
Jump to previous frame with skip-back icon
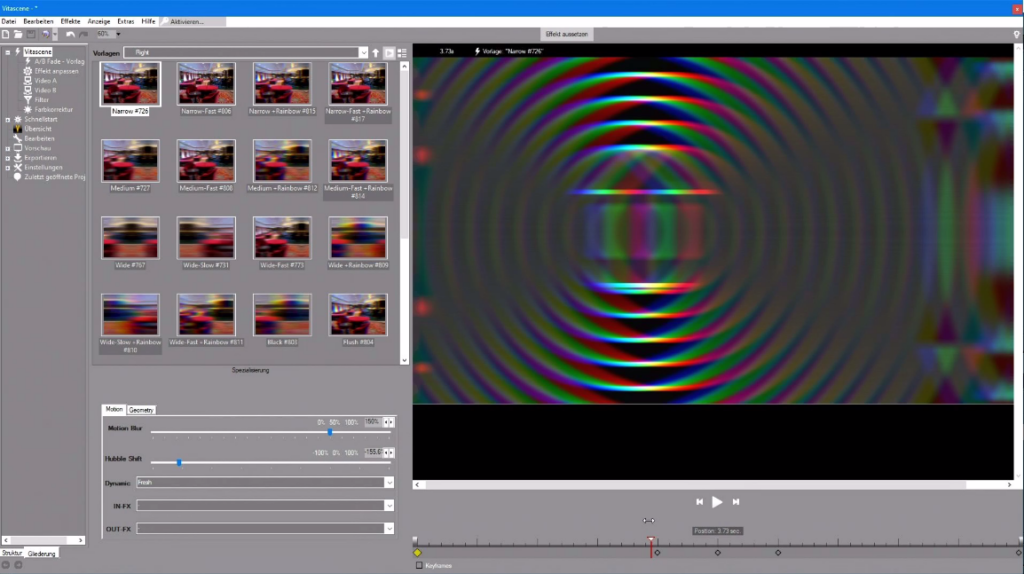click(699, 502)
